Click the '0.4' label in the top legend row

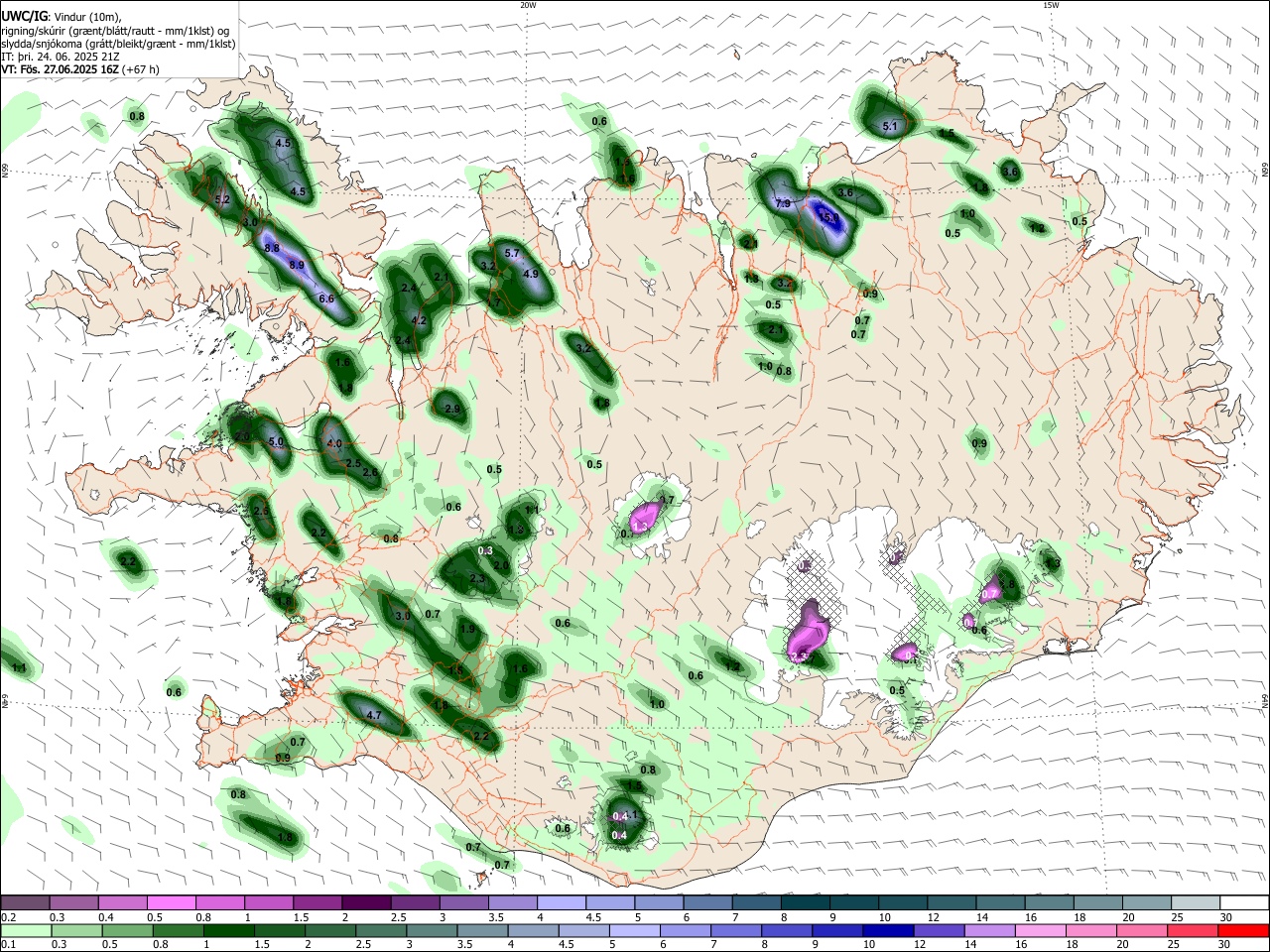coord(106,917)
